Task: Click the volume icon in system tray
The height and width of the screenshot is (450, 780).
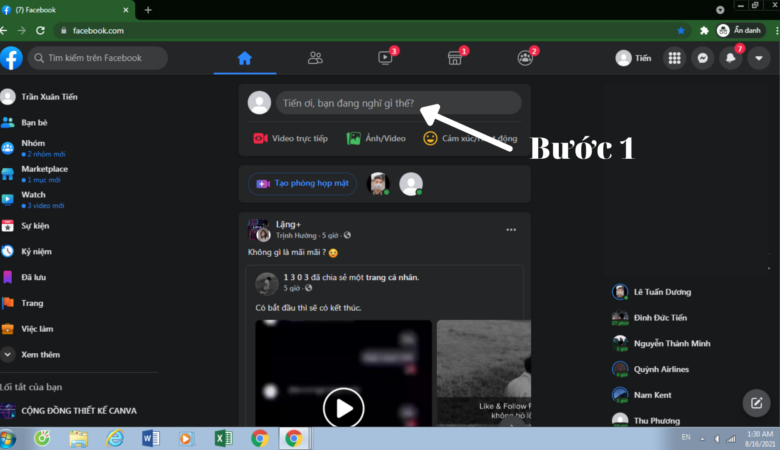Action: pyautogui.click(x=717, y=439)
